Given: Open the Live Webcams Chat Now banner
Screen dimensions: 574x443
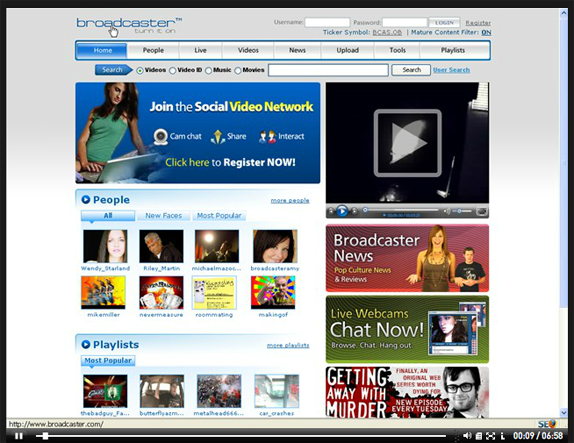Looking at the screenshot, I should (407, 330).
